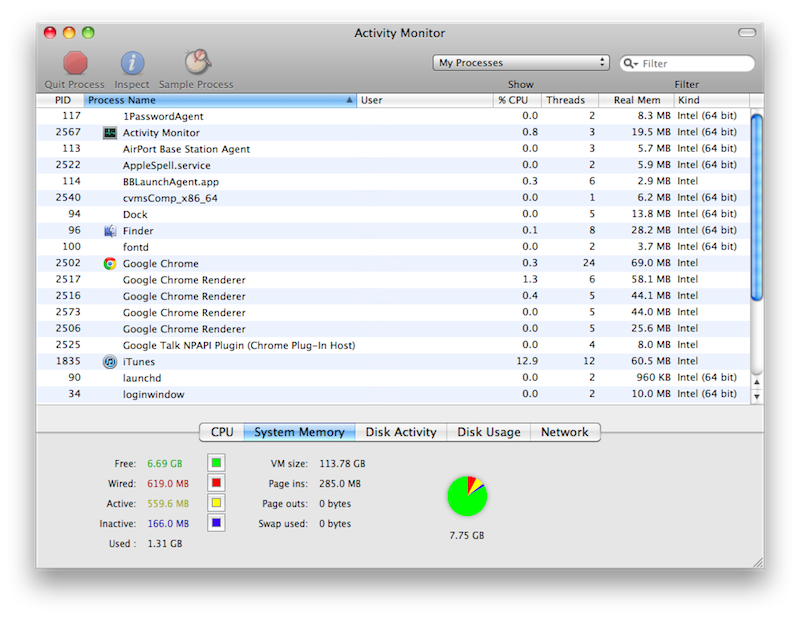Screen dimensions: 800x618
Task: Select the launchd process row
Action: pyautogui.click(x=393, y=378)
